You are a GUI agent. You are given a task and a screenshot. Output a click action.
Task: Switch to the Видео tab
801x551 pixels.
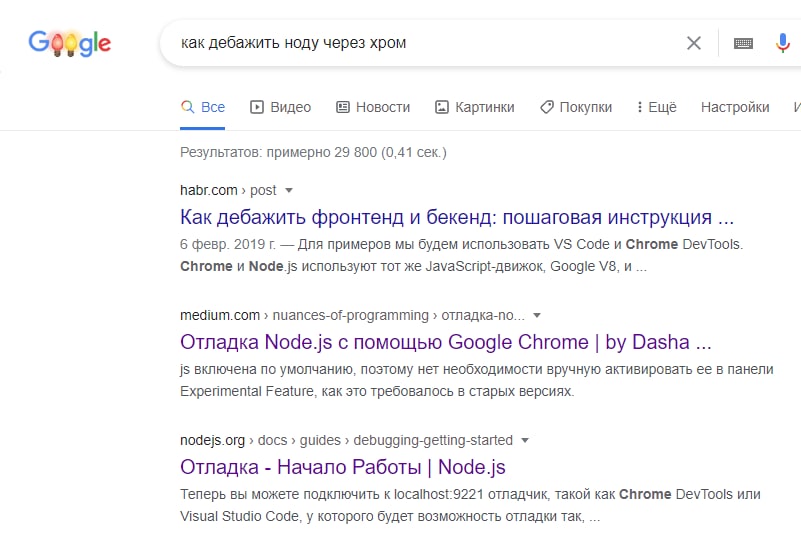tap(290, 107)
